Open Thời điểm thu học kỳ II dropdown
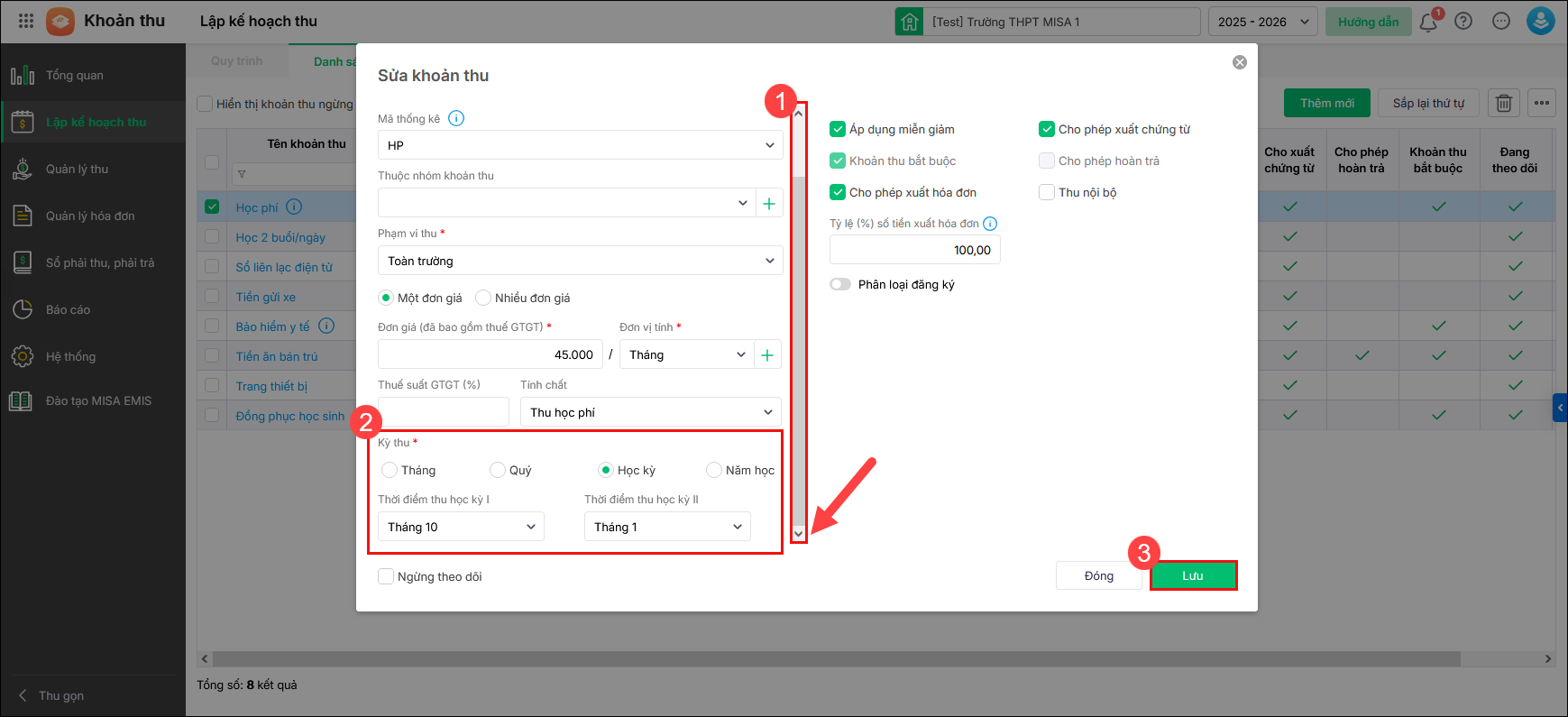The height and width of the screenshot is (717, 1568). point(667,527)
